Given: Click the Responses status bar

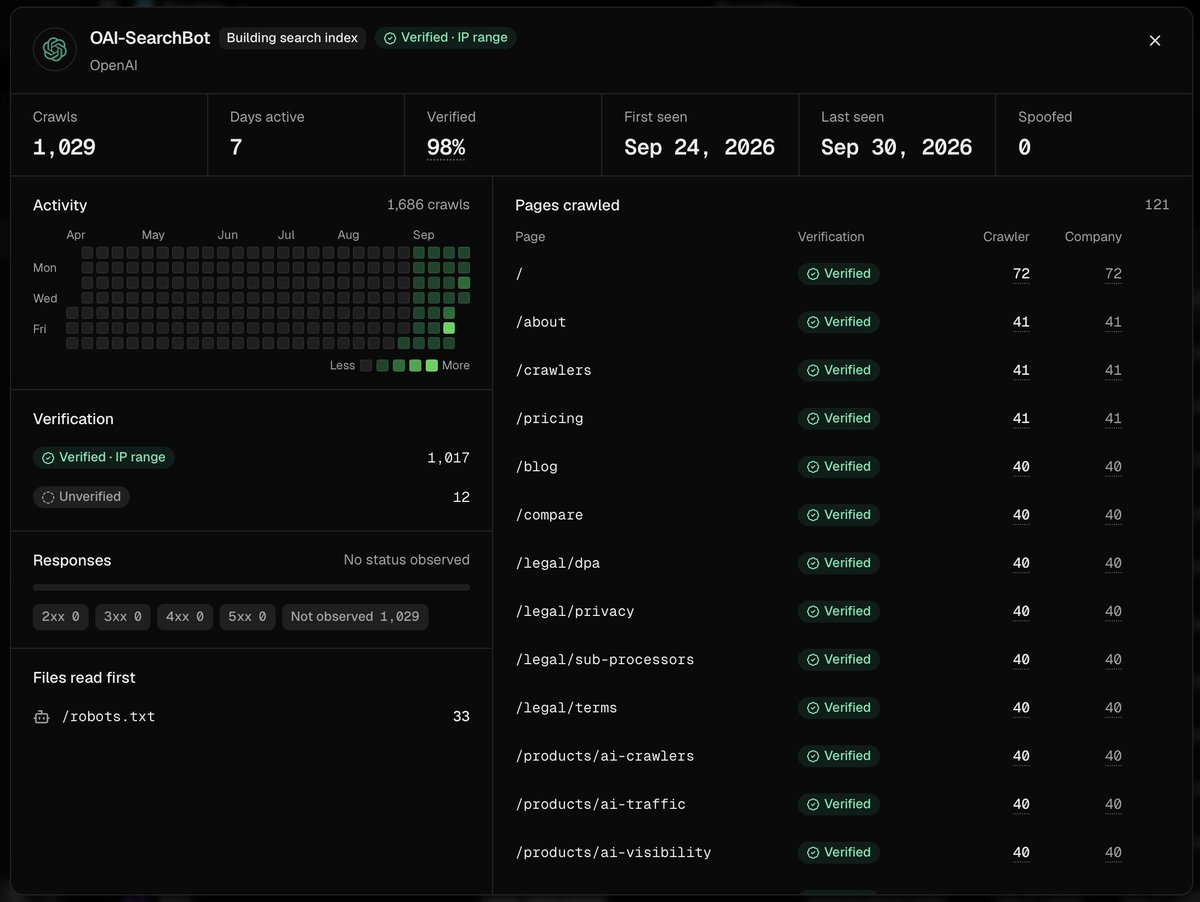Looking at the screenshot, I should click(251, 587).
